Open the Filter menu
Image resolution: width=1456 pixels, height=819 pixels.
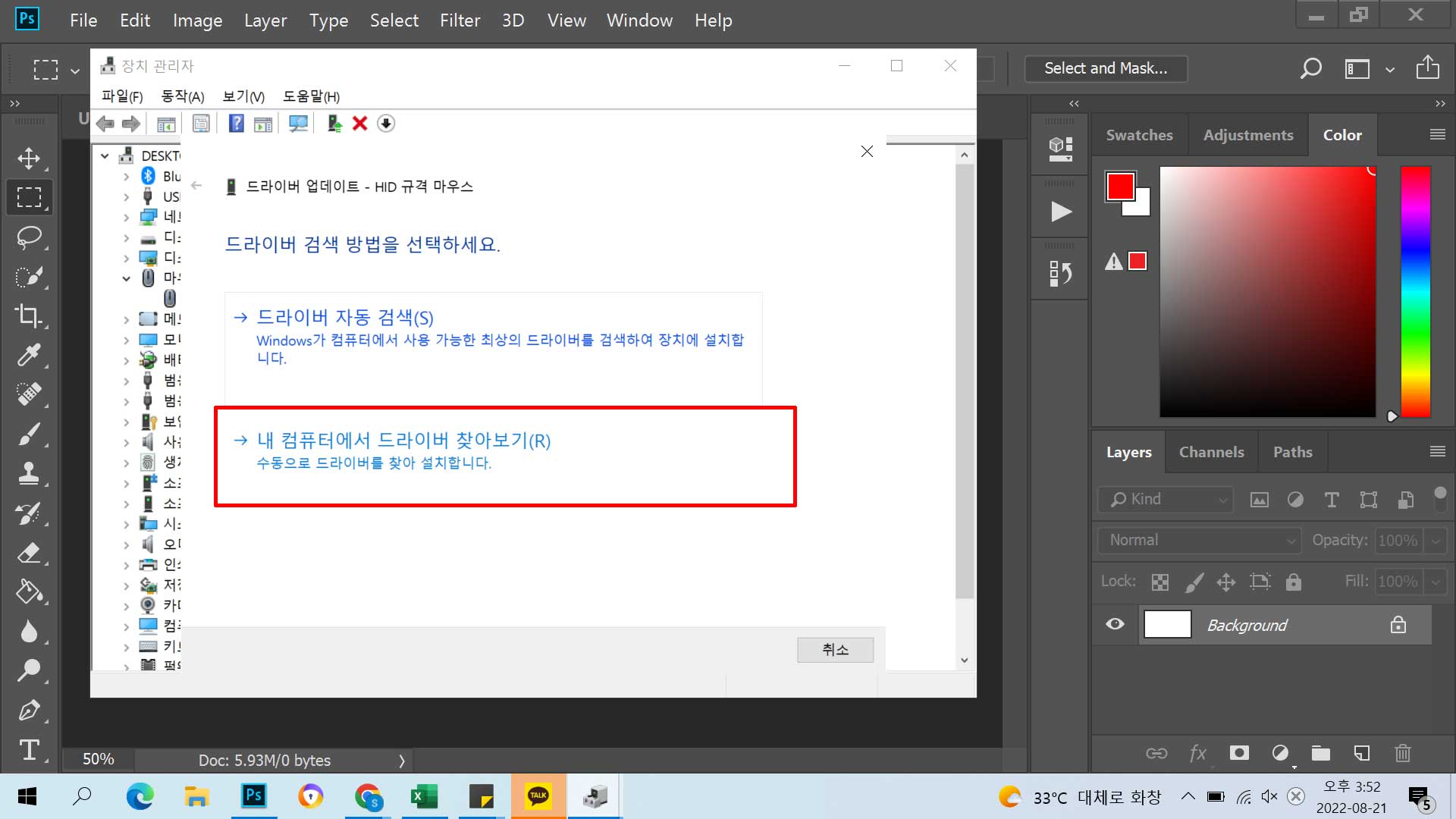click(460, 20)
